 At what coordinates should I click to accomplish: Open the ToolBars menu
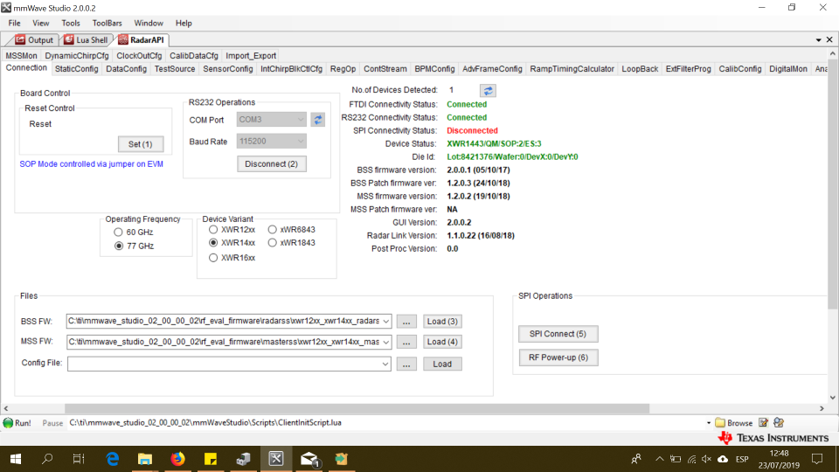(x=107, y=23)
